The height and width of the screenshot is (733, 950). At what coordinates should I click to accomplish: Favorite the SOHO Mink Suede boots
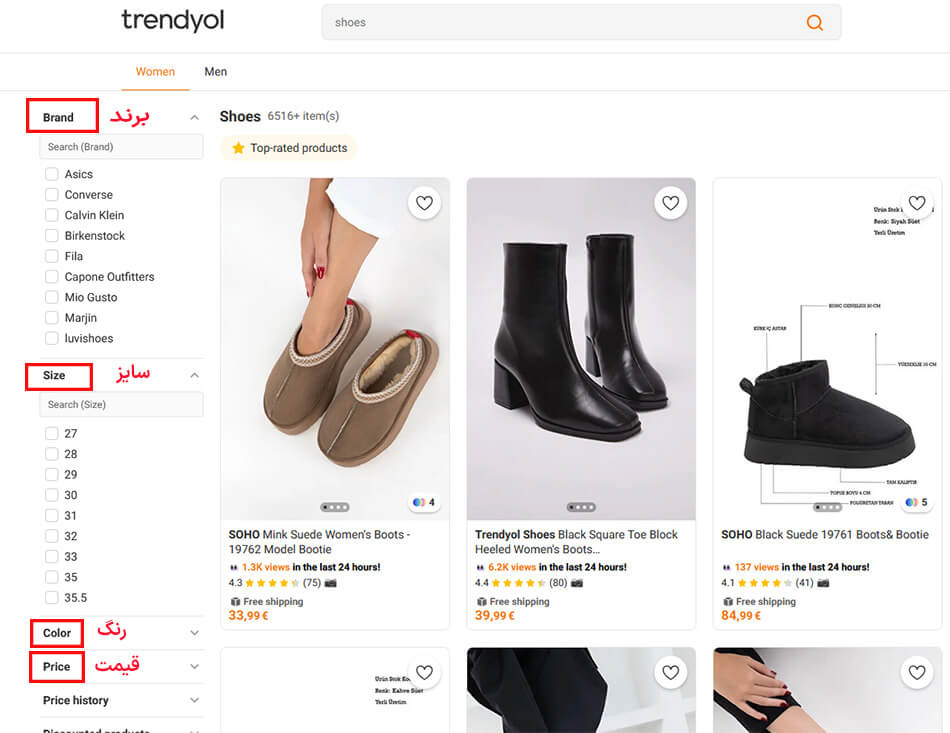[x=424, y=203]
